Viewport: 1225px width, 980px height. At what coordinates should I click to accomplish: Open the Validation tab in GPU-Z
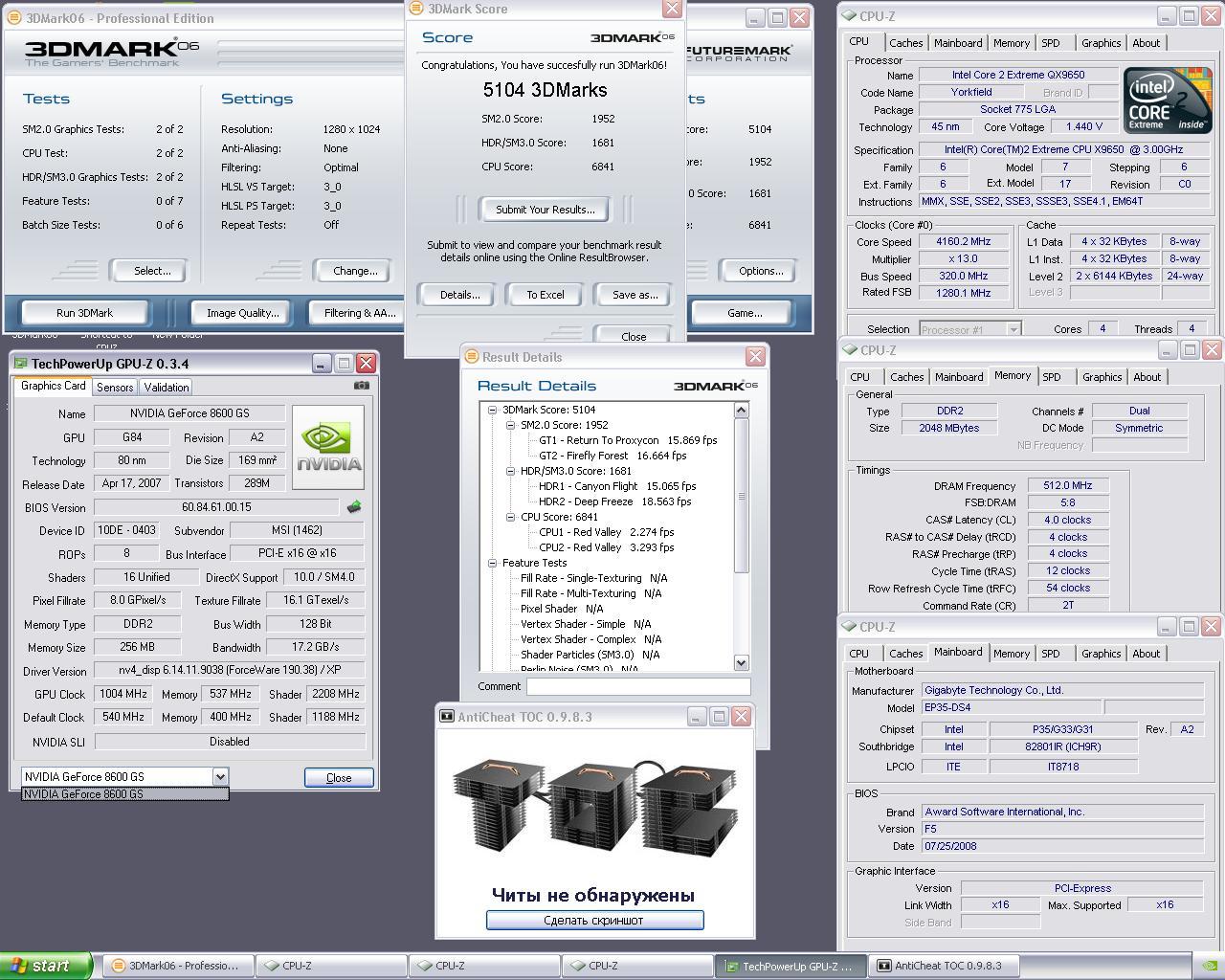(167, 388)
